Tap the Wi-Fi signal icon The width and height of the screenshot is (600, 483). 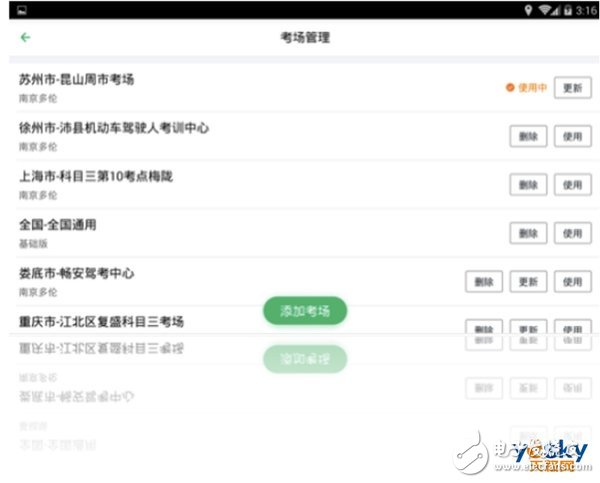pyautogui.click(x=545, y=9)
